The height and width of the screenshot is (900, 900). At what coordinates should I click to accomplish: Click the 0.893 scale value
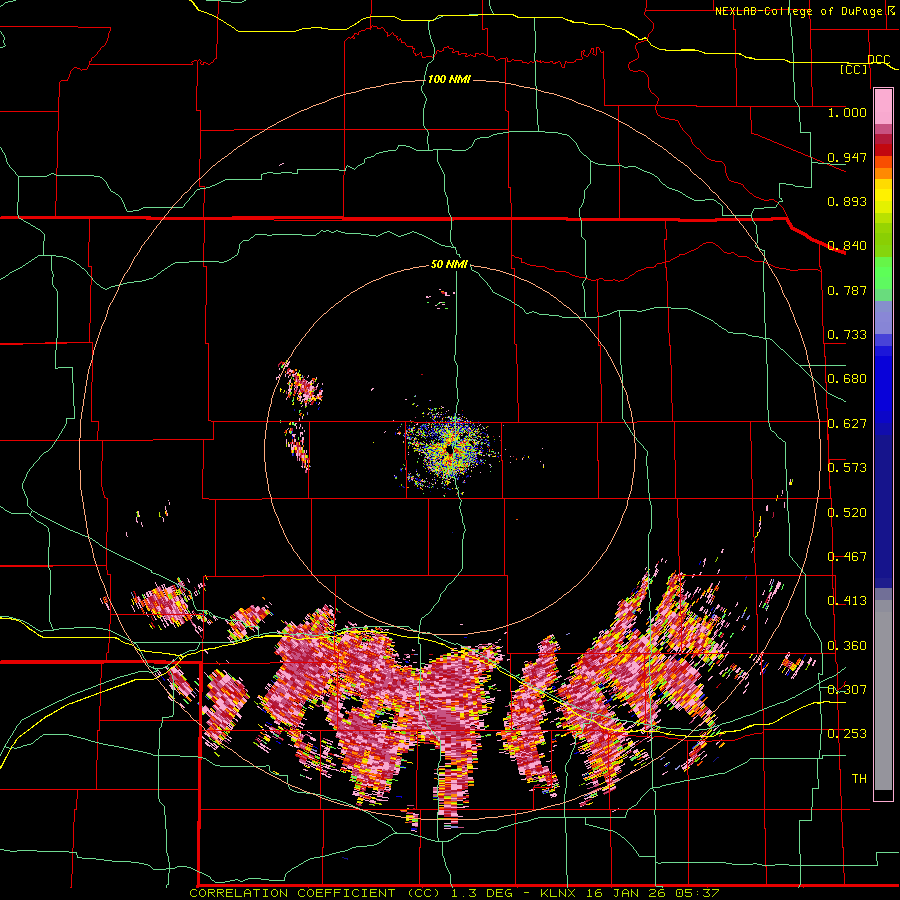click(x=847, y=201)
